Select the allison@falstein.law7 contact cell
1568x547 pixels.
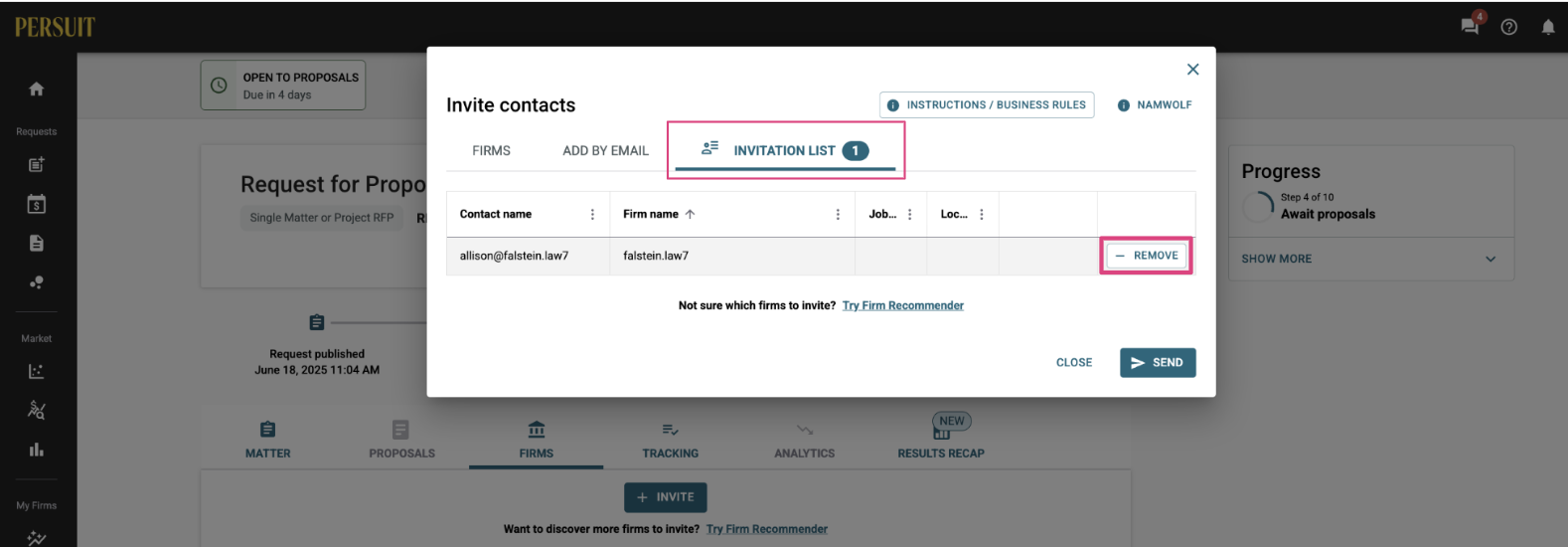pos(528,256)
